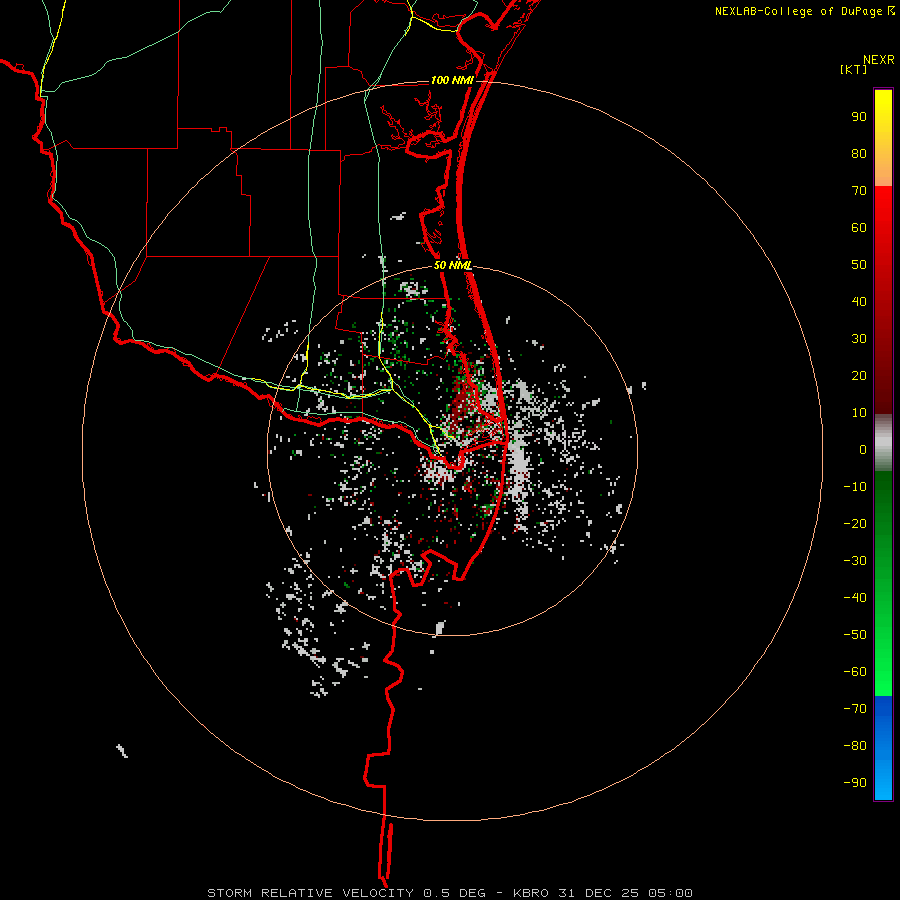The image size is (900, 900).
Task: Click the 50 NMI range ring label
Action: click(x=453, y=265)
